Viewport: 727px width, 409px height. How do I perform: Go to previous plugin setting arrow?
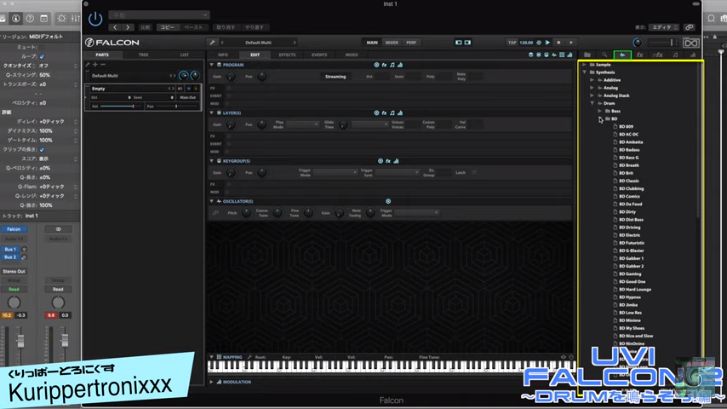(115, 27)
